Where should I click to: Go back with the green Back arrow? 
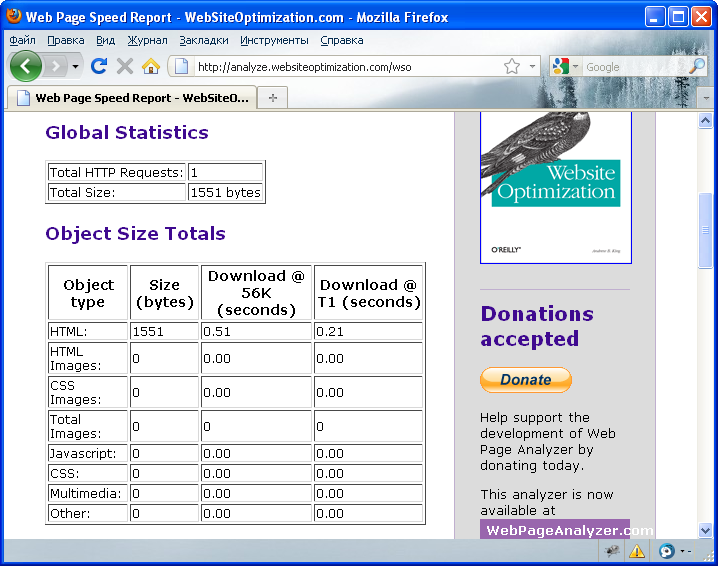(x=26, y=66)
